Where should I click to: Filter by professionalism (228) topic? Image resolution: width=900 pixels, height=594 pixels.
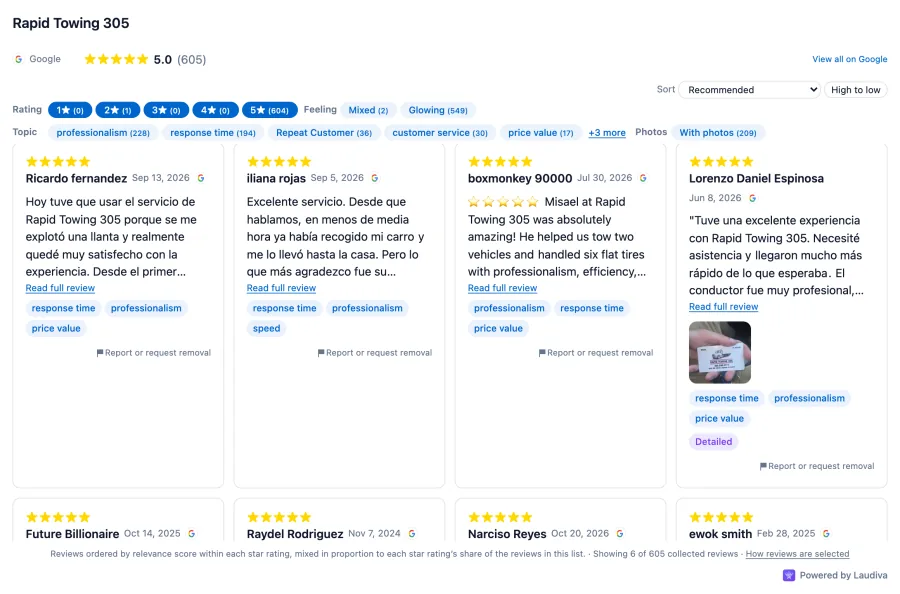tap(103, 133)
